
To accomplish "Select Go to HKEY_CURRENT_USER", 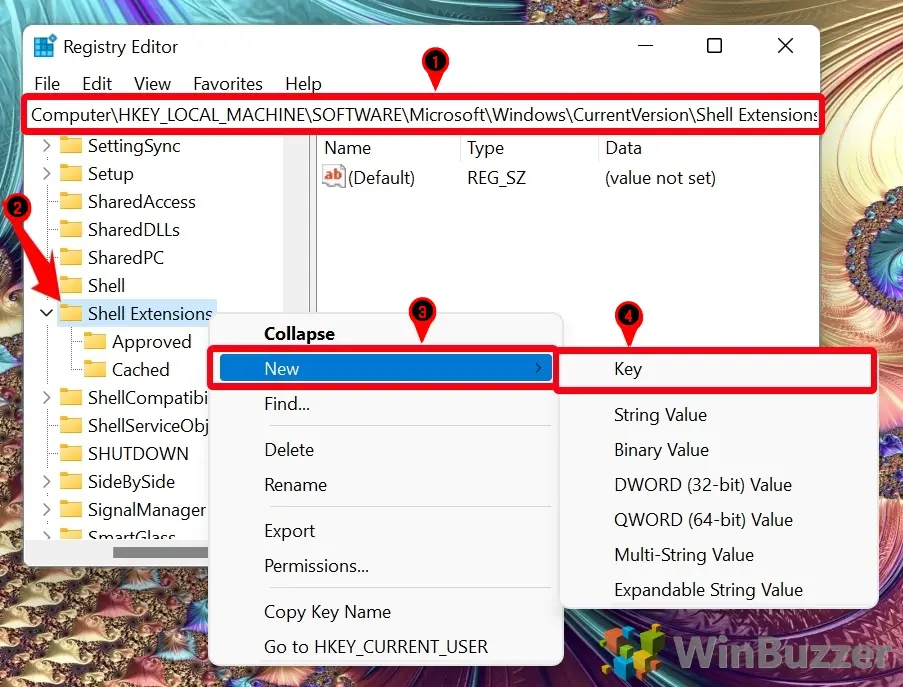I will click(375, 647).
